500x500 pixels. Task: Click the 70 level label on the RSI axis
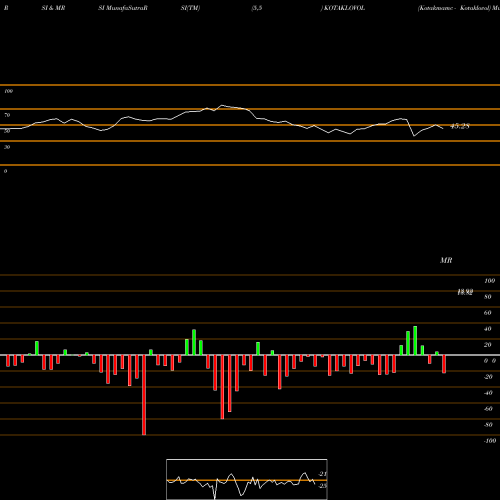click(x=7, y=115)
